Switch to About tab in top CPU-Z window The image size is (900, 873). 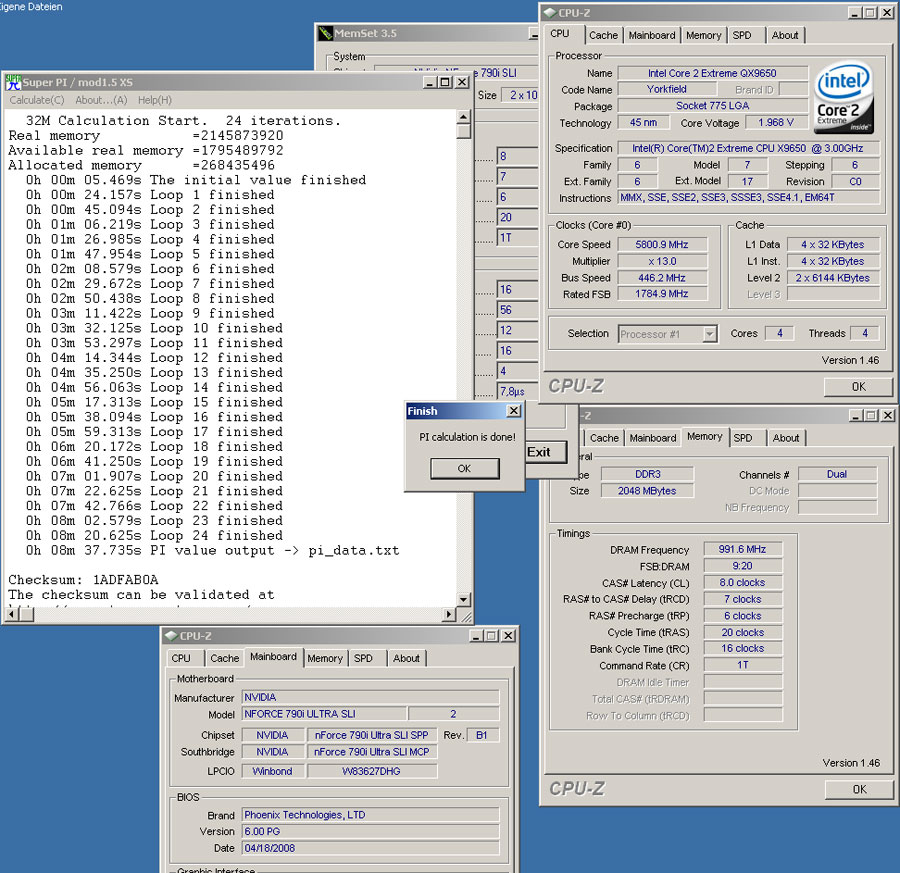(x=785, y=35)
